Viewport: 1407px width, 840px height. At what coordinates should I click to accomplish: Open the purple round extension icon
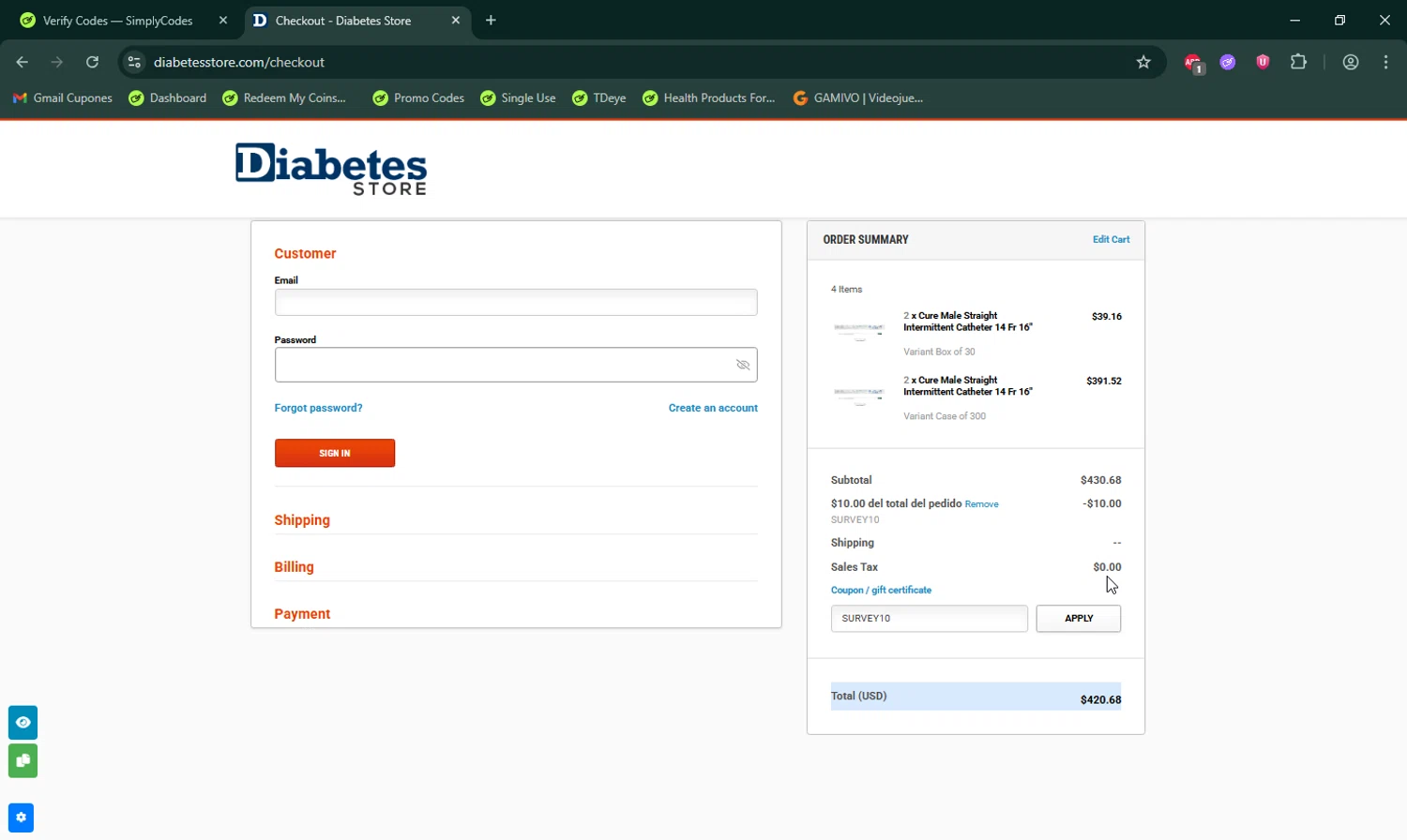pos(1228,62)
